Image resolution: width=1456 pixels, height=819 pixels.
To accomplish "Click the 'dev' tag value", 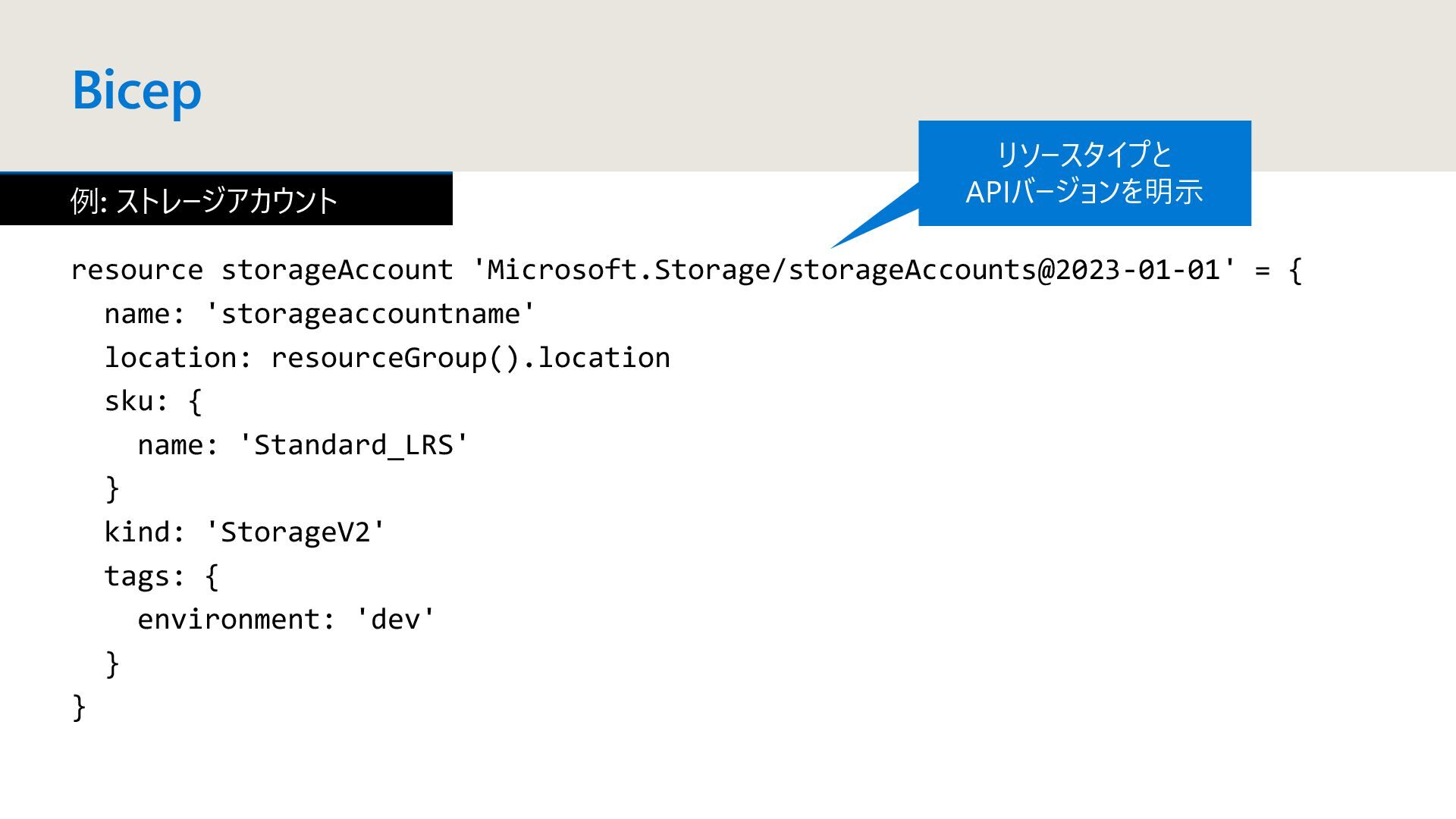I will coord(396,620).
